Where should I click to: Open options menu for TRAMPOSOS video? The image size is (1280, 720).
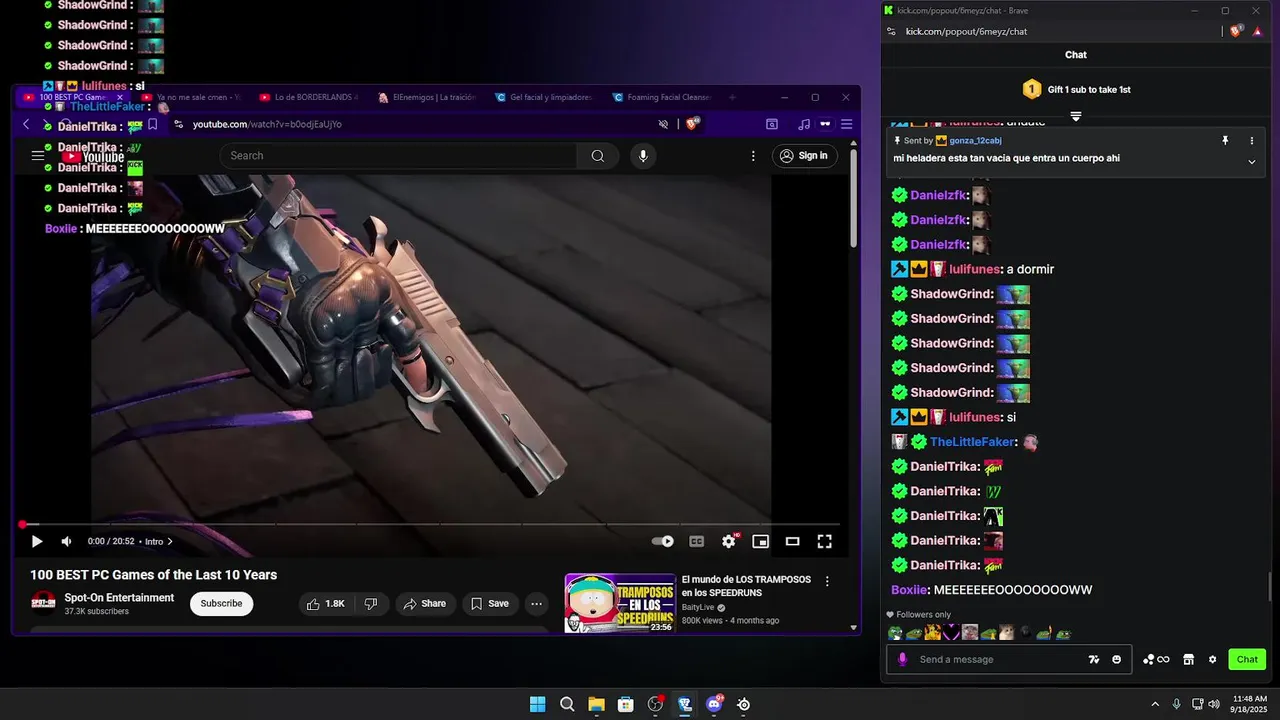pyautogui.click(x=827, y=581)
